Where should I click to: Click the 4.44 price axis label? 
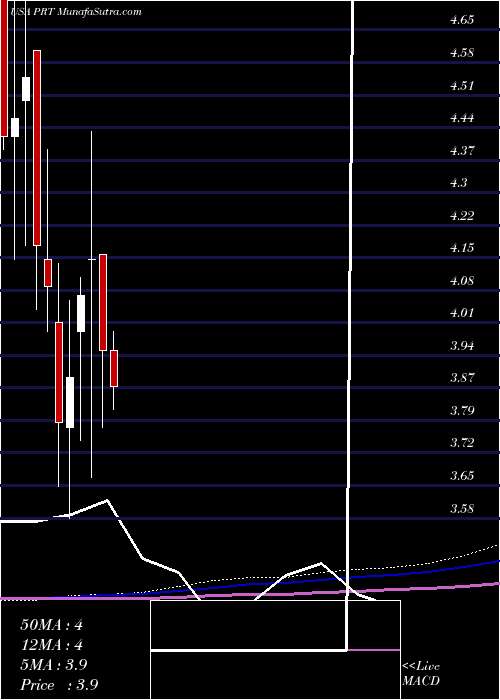point(462,118)
